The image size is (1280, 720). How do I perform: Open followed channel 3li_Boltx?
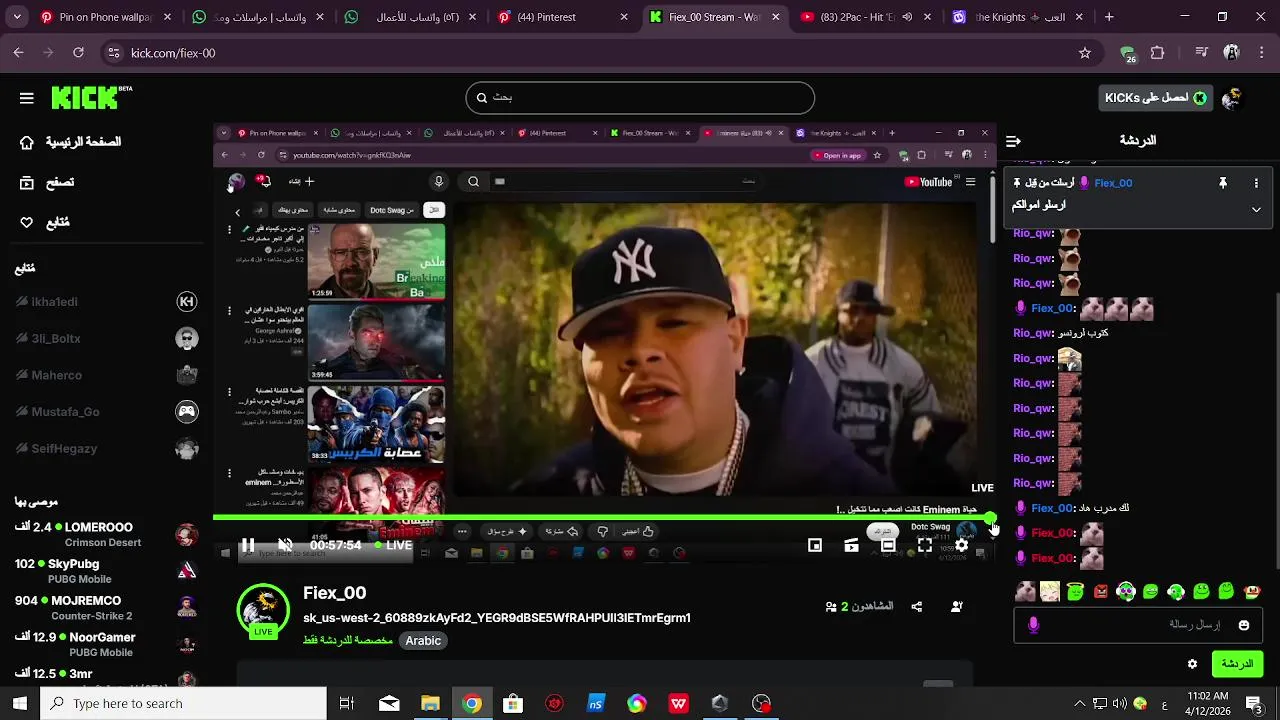tap(107, 338)
